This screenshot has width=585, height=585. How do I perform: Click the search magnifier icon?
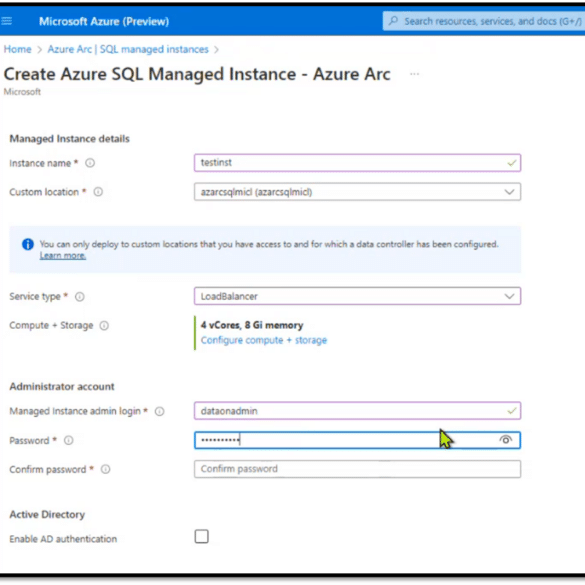pyautogui.click(x=393, y=21)
